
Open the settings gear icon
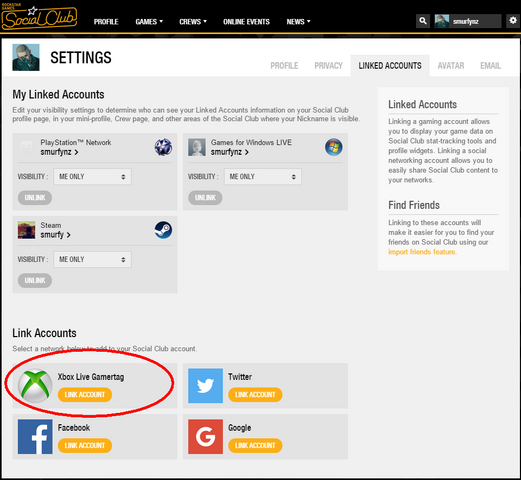(513, 21)
